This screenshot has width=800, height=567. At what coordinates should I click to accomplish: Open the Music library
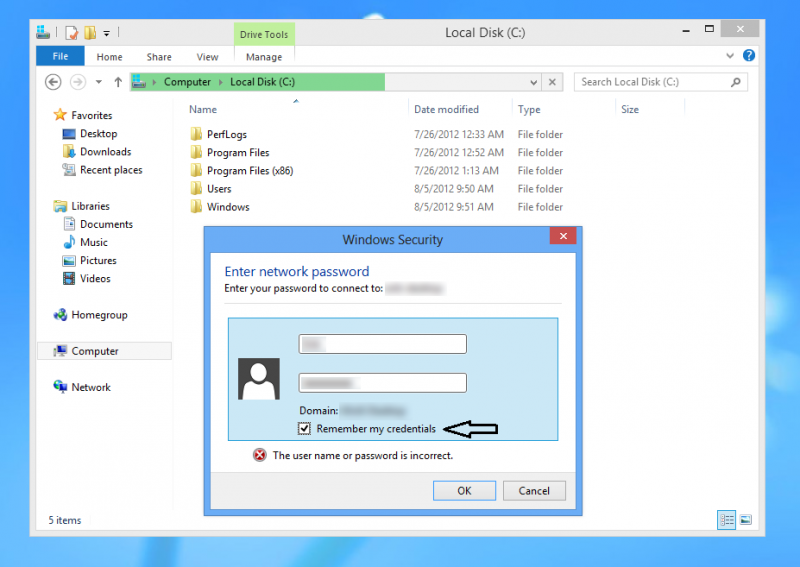[x=93, y=242]
